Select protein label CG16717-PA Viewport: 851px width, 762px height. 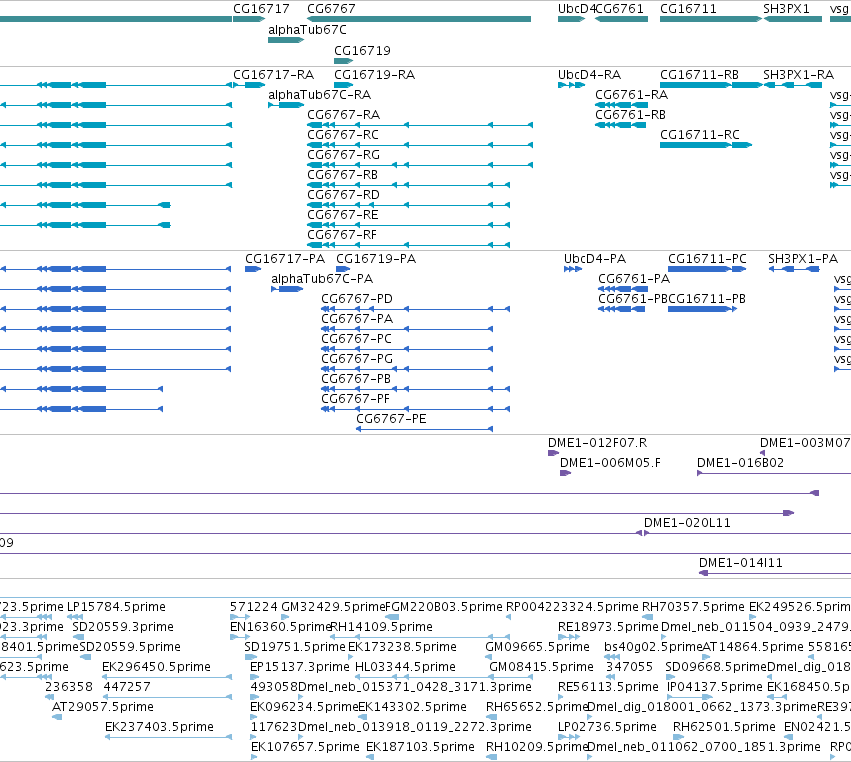(285, 259)
